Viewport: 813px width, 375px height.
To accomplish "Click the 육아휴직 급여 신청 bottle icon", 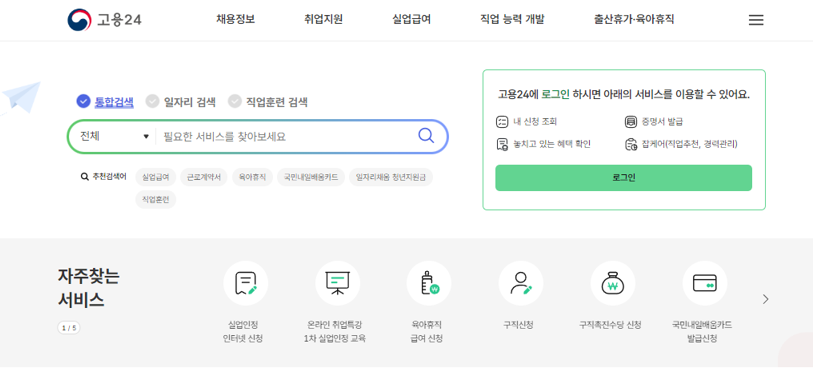I will coord(429,283).
